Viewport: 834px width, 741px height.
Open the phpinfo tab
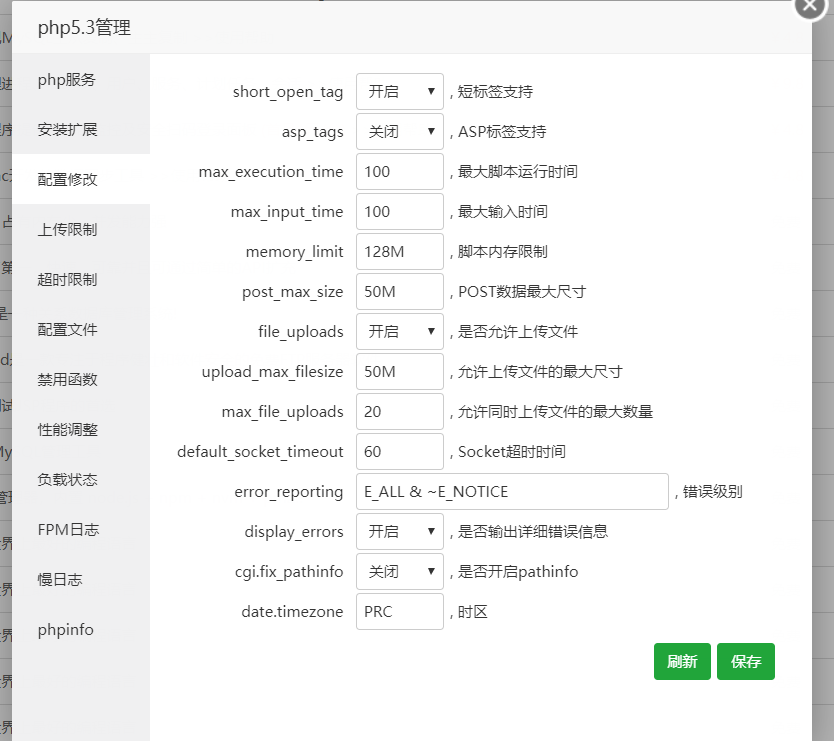pyautogui.click(x=66, y=630)
